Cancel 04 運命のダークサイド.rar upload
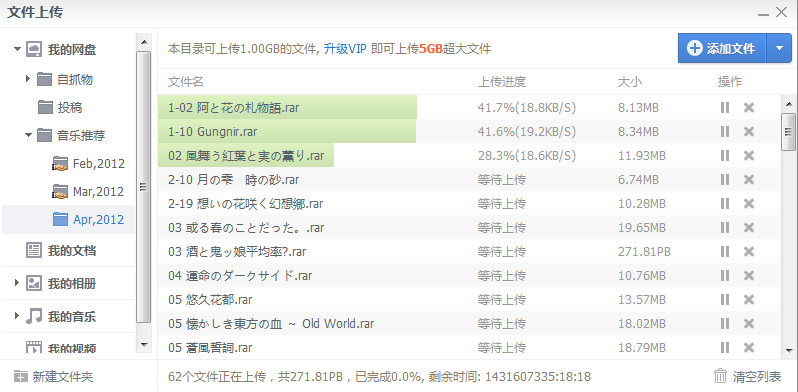Screen dimensions: 798x392 click(749, 275)
